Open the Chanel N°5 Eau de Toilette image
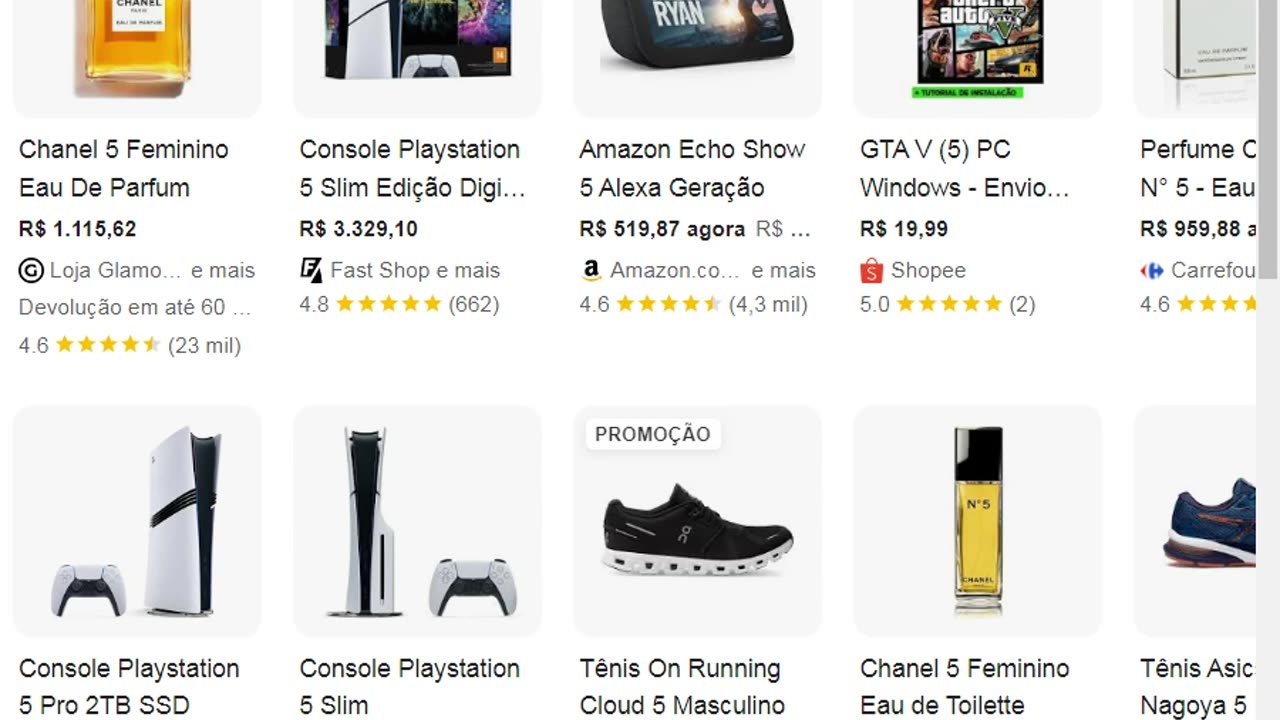This screenshot has width=1280, height=720. coord(977,520)
